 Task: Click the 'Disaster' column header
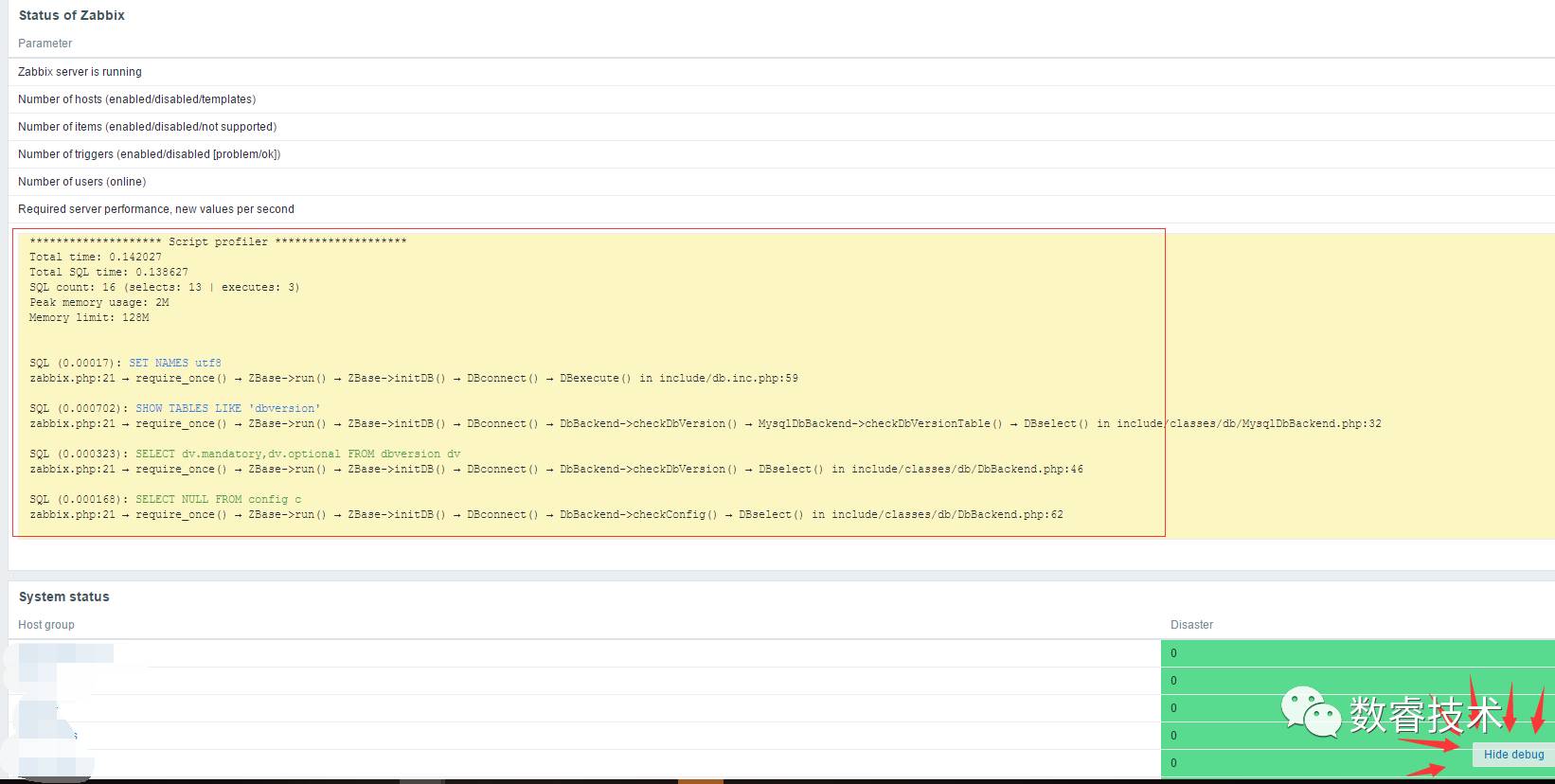click(x=1191, y=625)
